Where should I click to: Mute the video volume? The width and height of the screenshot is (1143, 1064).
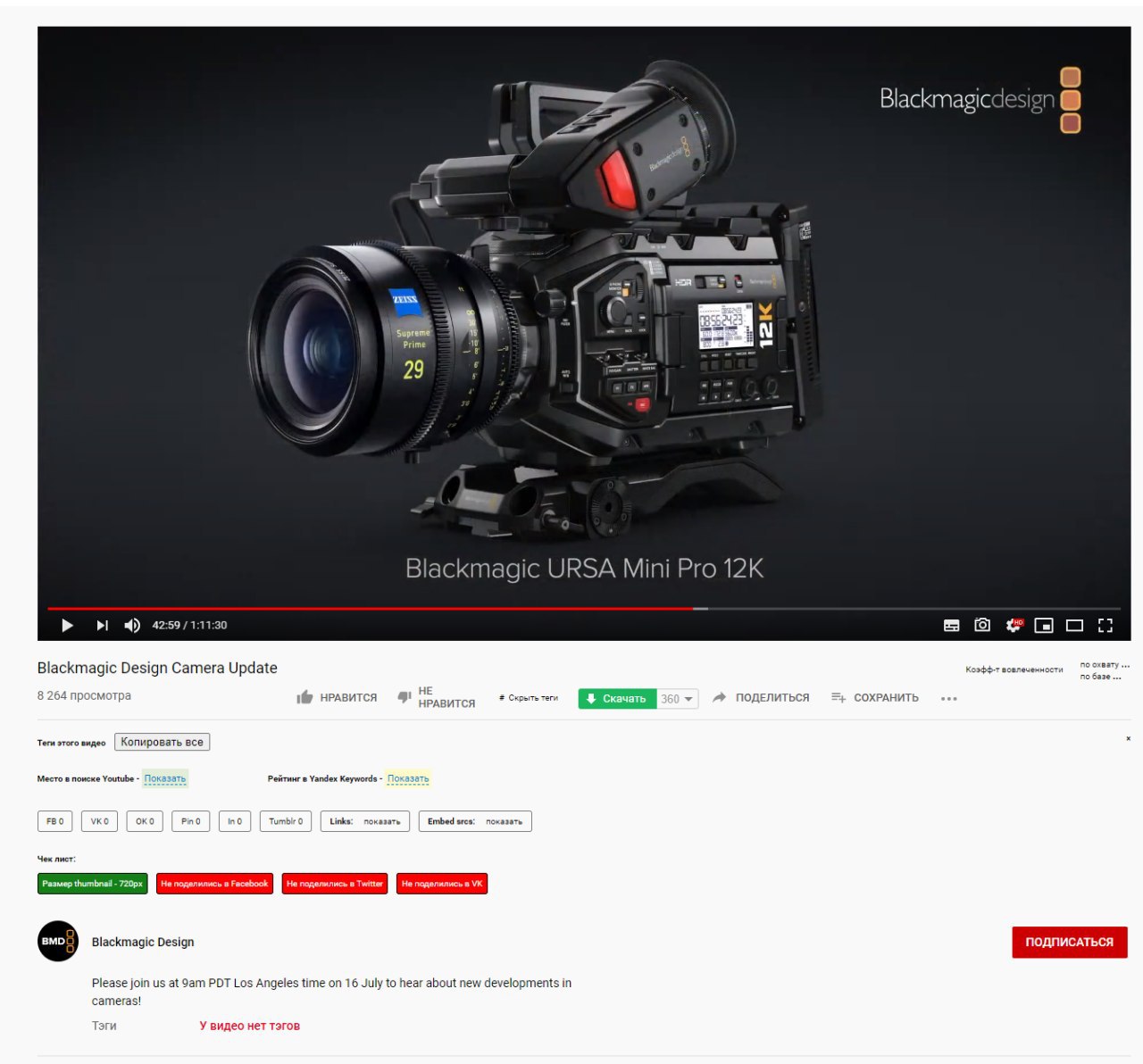pyautogui.click(x=132, y=625)
